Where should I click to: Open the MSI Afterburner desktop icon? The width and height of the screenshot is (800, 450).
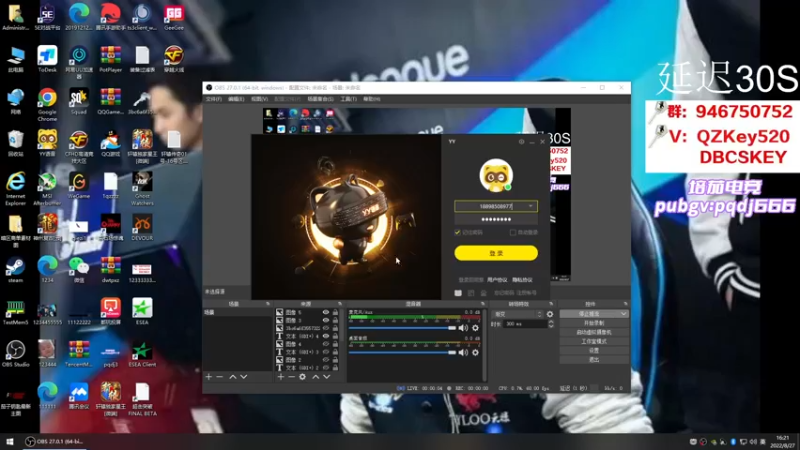(x=47, y=189)
